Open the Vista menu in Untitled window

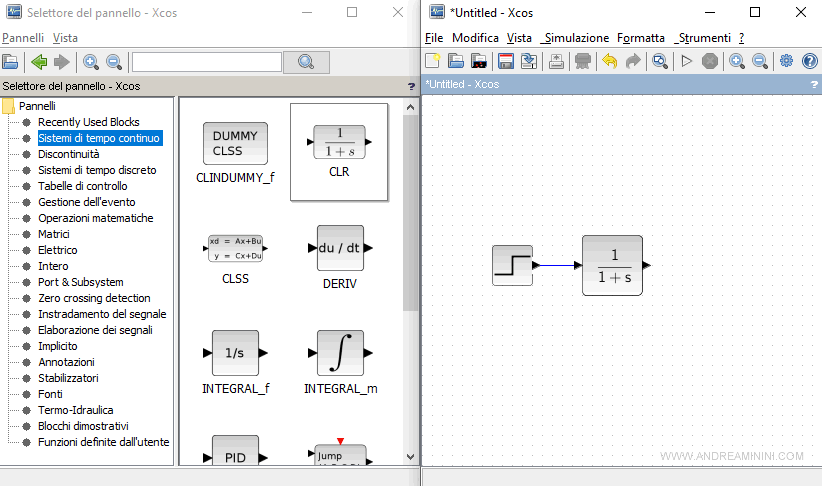point(519,38)
